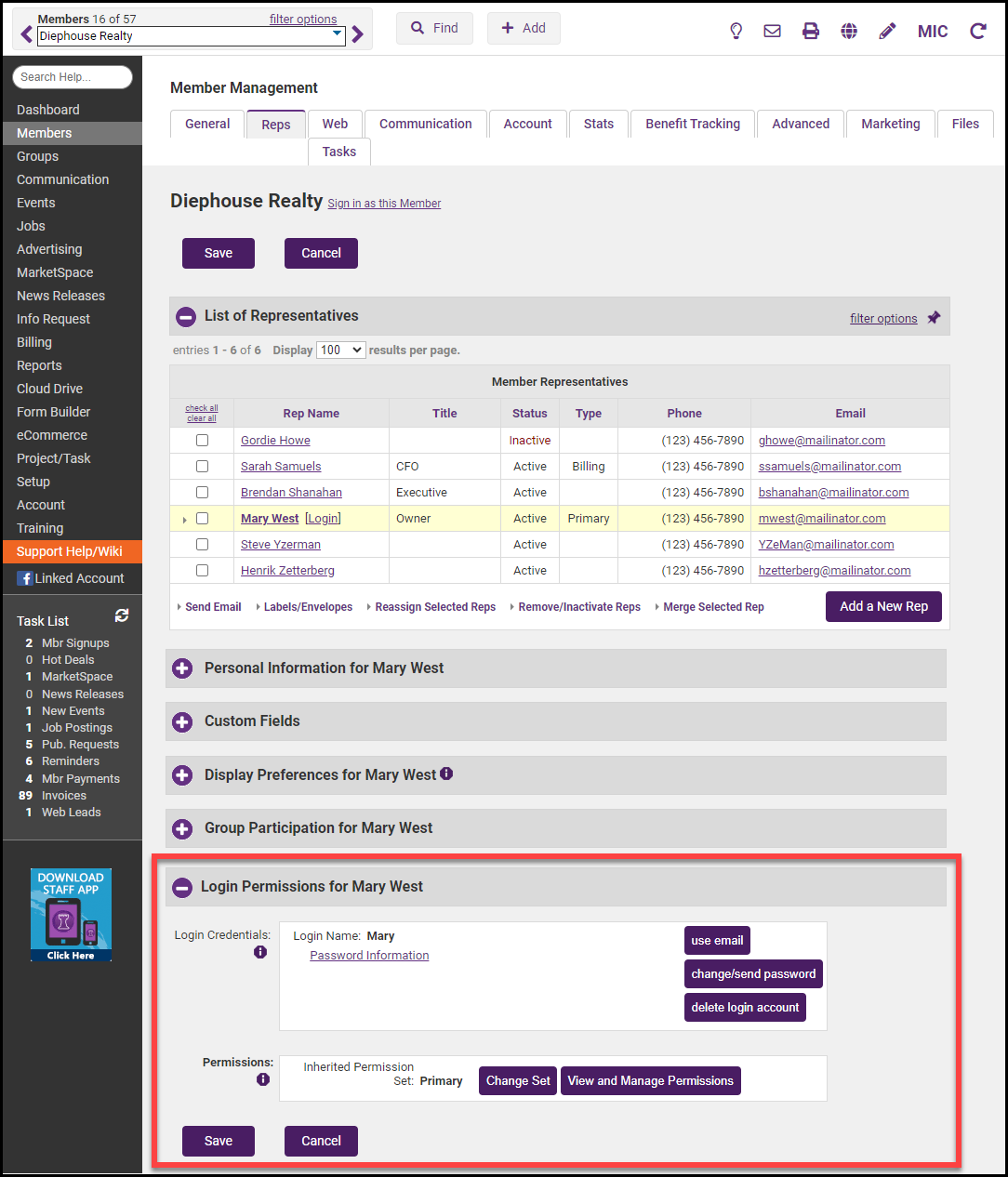Collapse Login Permissions for Mary West

click(182, 887)
